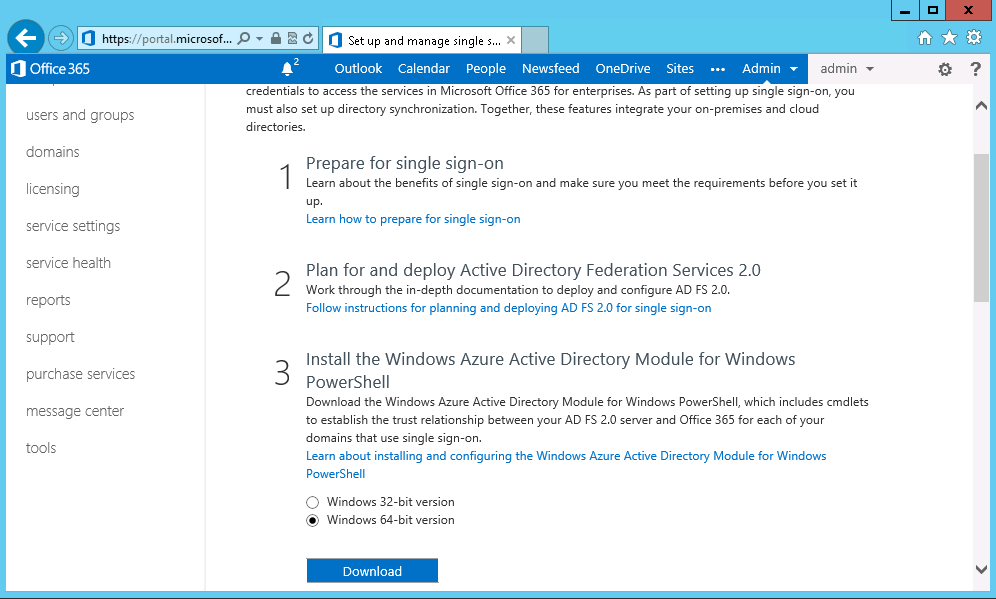
Task: Open browser Tools gear icon
Action: coord(974,37)
